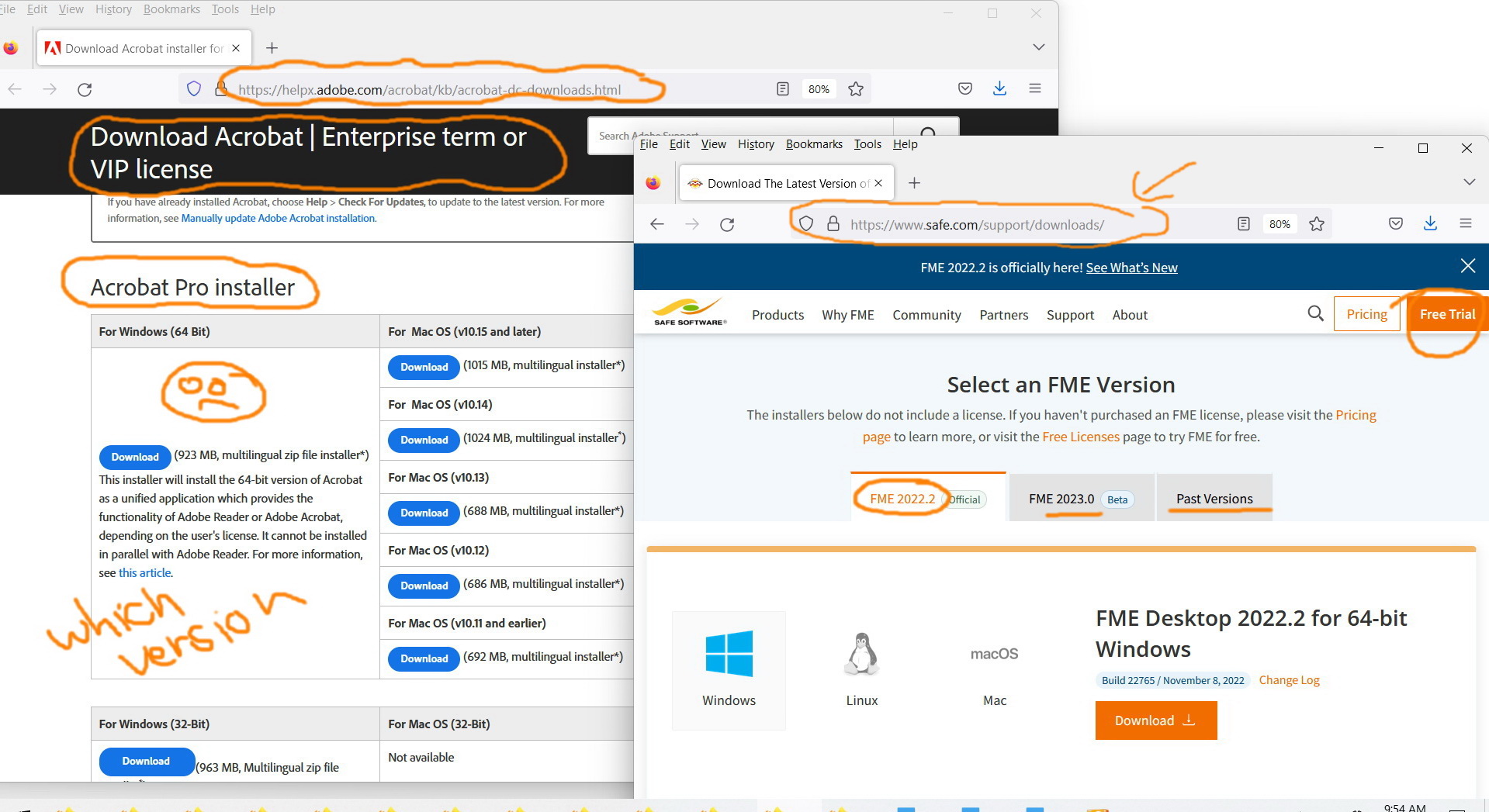Select the Linux platform tile
The width and height of the screenshot is (1489, 812).
click(x=862, y=670)
